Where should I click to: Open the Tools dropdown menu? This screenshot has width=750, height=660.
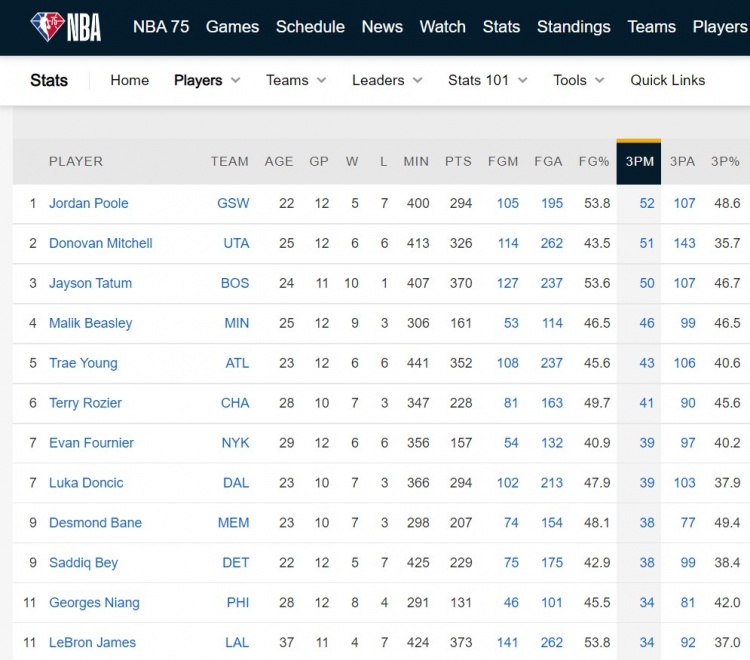coord(578,80)
